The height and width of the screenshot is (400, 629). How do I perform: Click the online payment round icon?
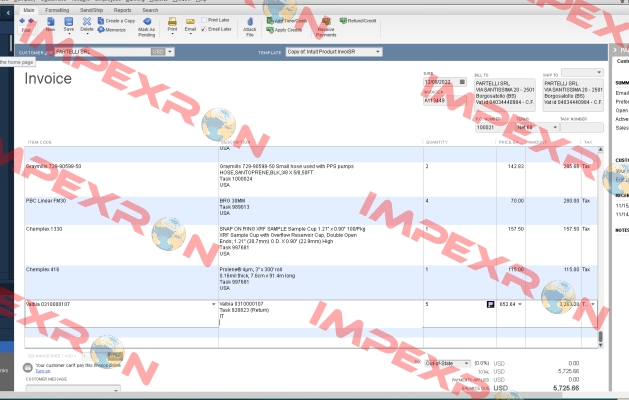tap(28, 367)
